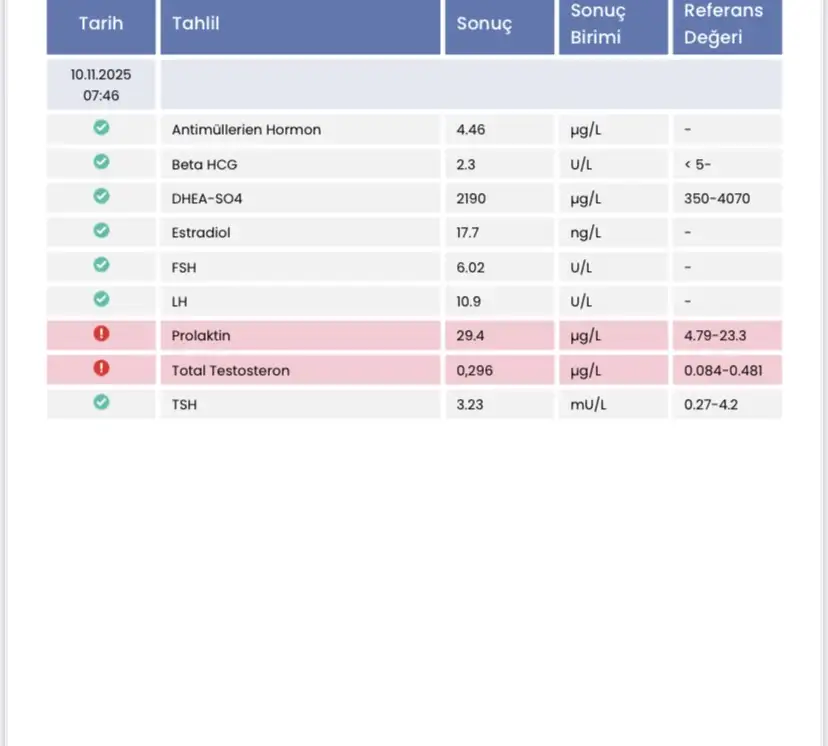Click the Sonuç Birimi column header

(x=598, y=24)
